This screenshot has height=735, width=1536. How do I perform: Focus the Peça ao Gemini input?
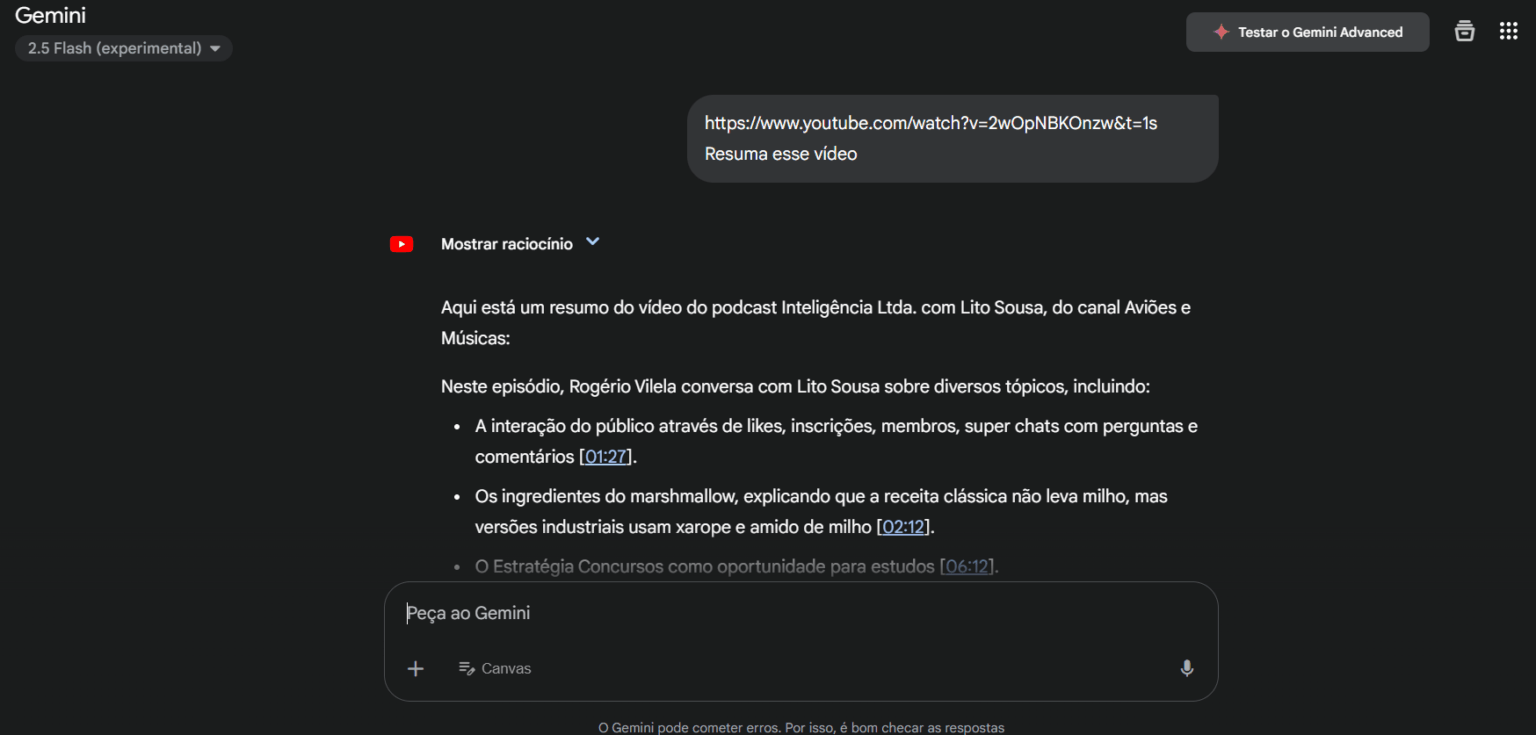coord(800,613)
